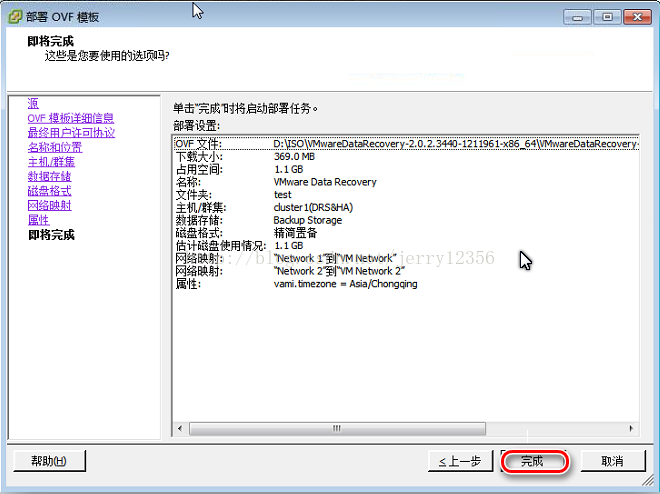This screenshot has height=494, width=660.
Task: Select the OVF 文件 path row
Action: (406, 144)
